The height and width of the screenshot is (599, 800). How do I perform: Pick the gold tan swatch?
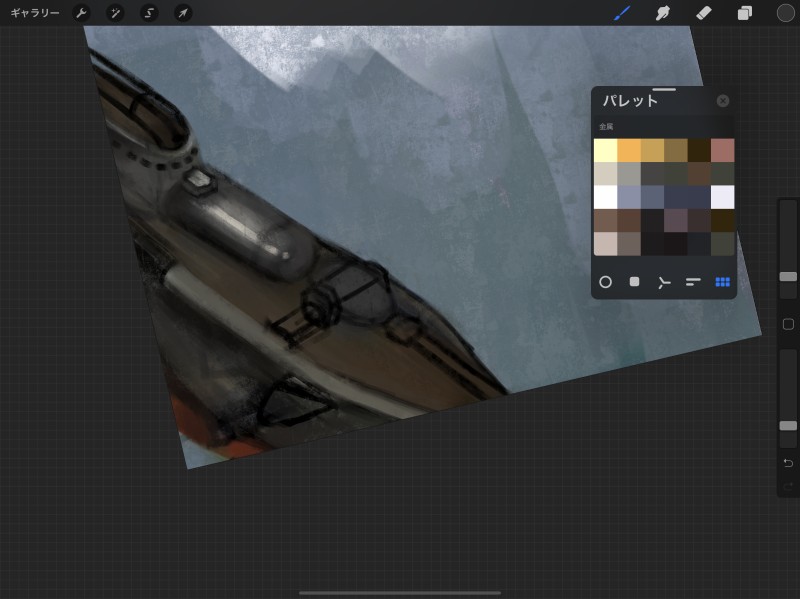coord(653,150)
